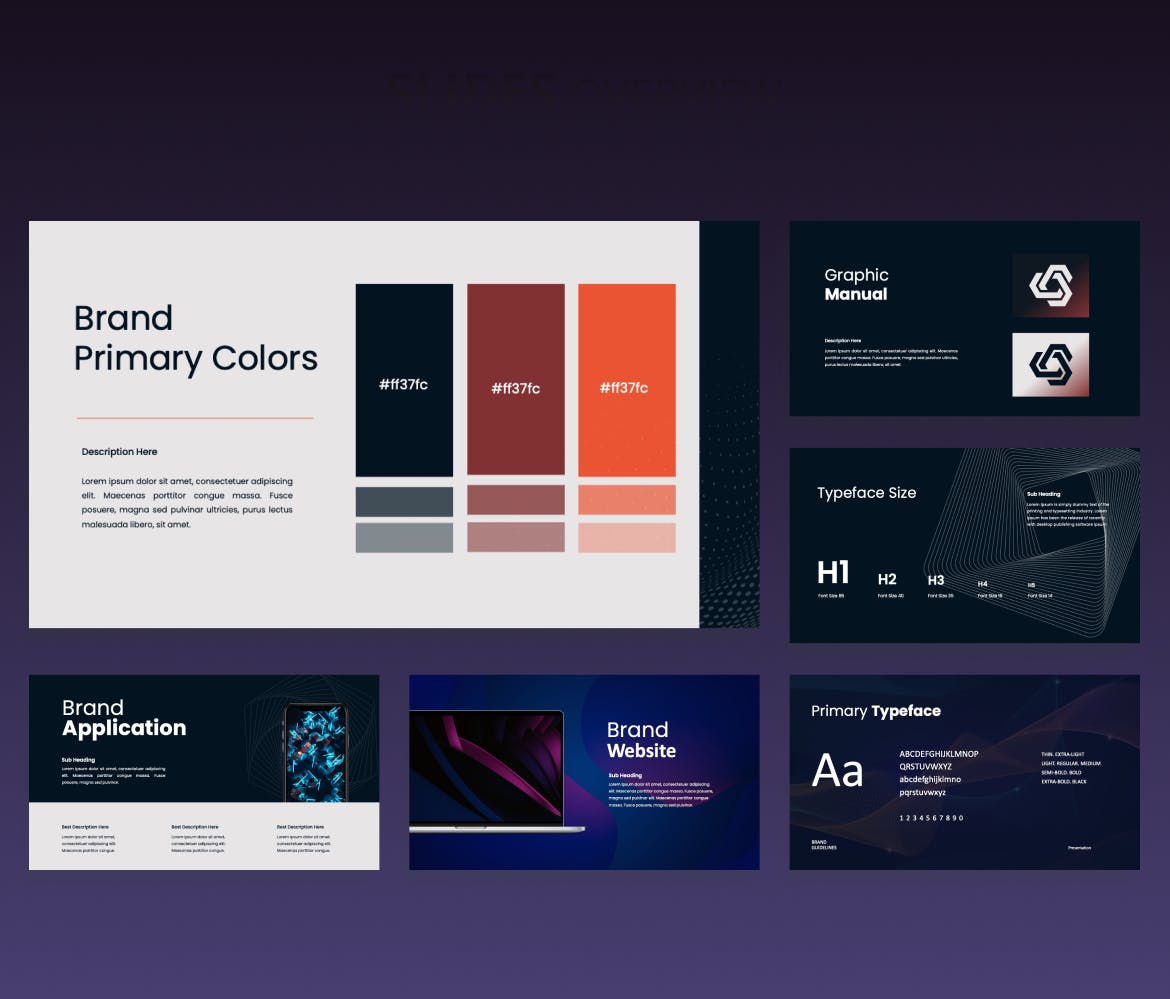The width and height of the screenshot is (1170, 999).
Task: Select the phone mockup in Brand Application slide
Action: (x=315, y=752)
